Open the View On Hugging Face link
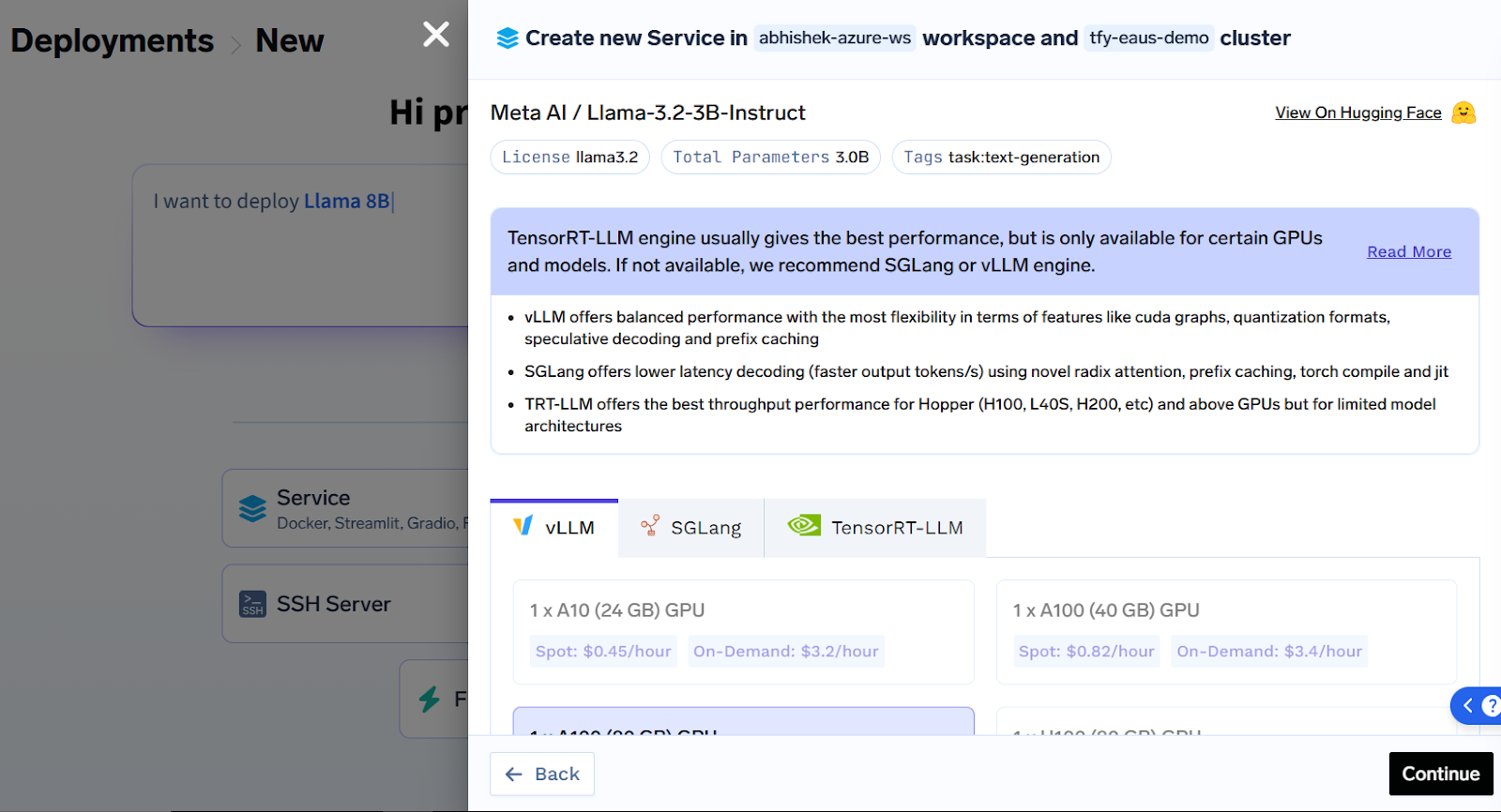1501x812 pixels. (x=1357, y=113)
